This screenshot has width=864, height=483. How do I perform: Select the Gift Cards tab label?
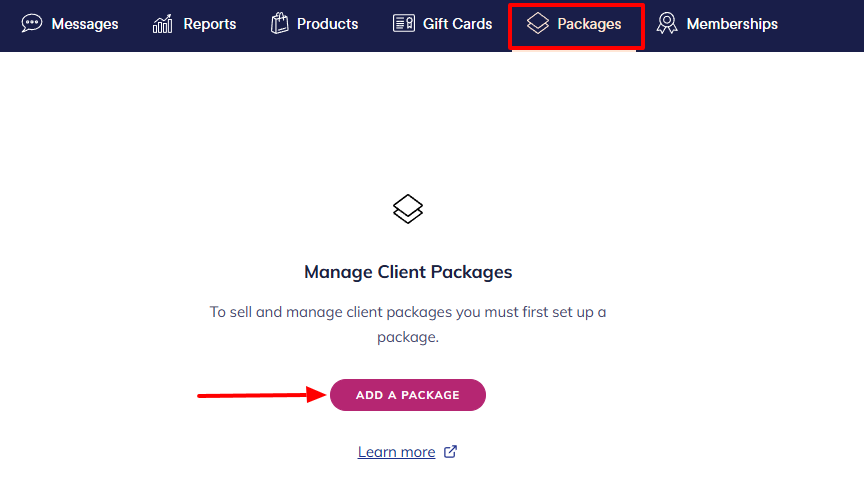tap(457, 24)
